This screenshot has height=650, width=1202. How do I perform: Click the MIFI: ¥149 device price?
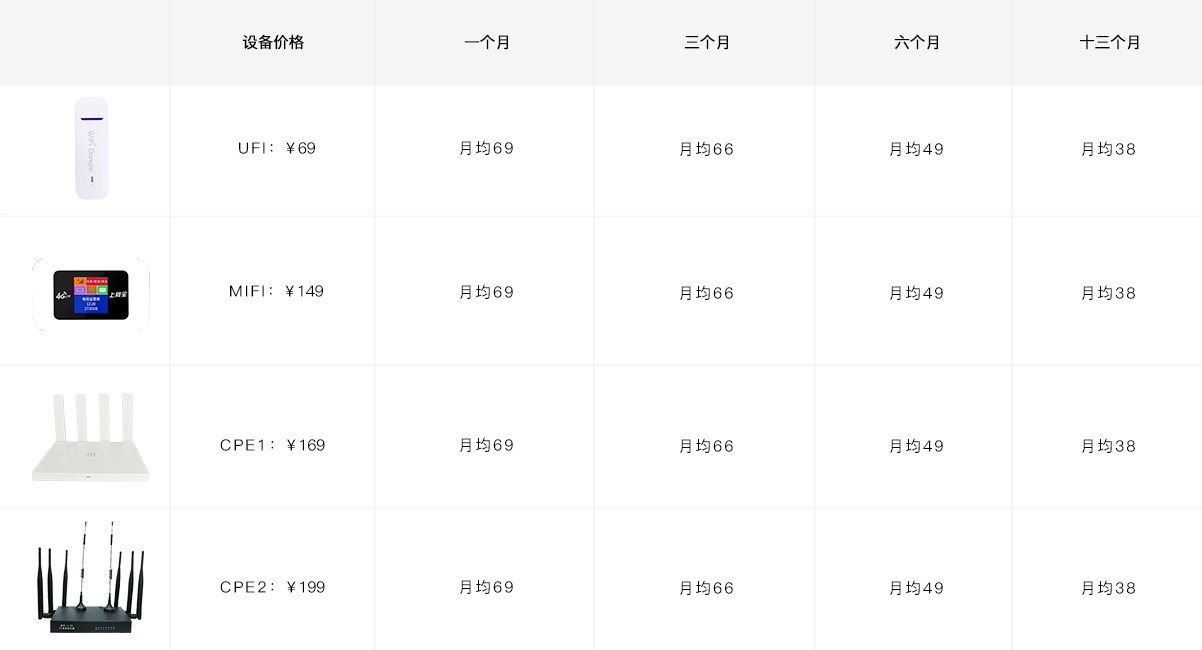(x=276, y=291)
